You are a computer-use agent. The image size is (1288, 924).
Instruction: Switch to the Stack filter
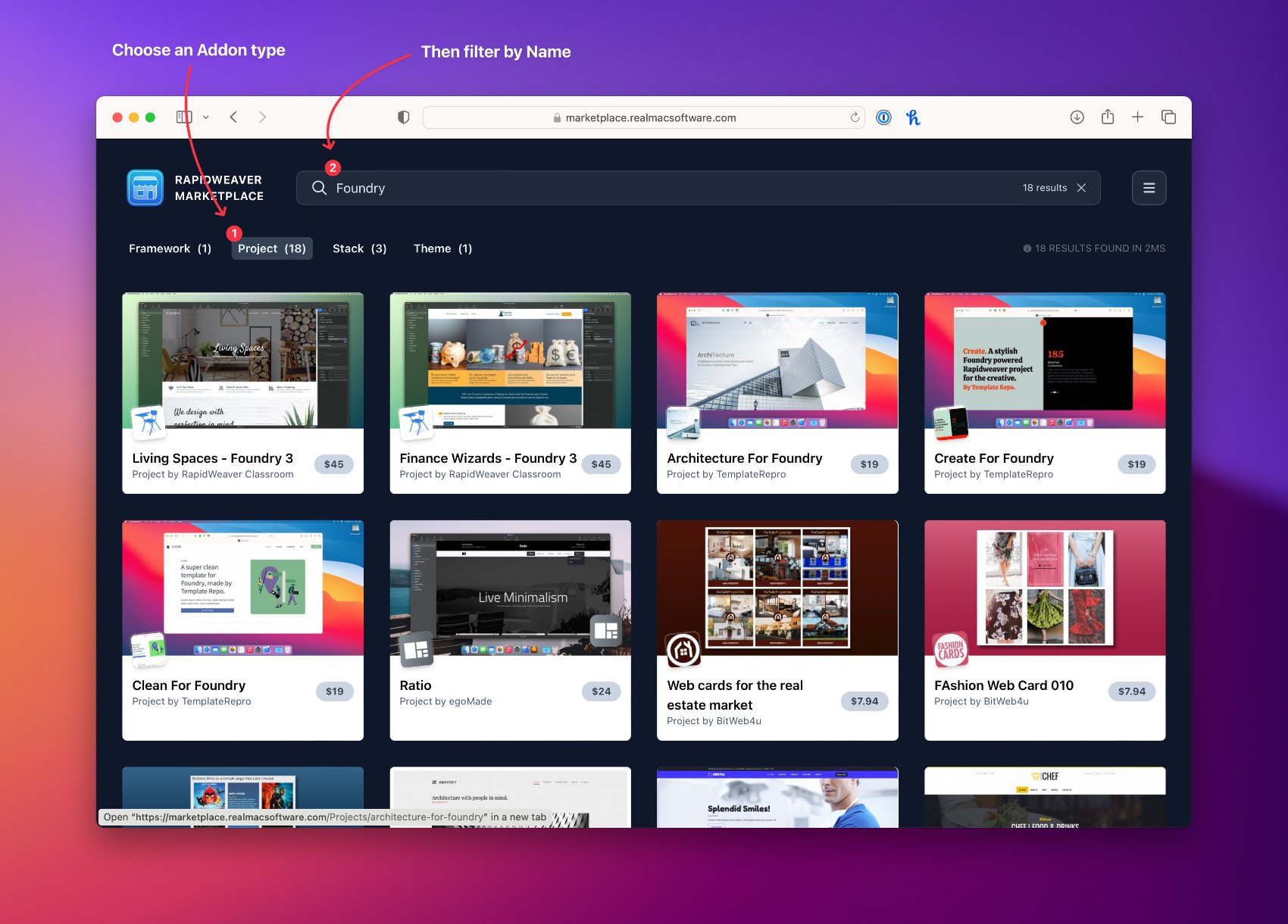pos(359,248)
